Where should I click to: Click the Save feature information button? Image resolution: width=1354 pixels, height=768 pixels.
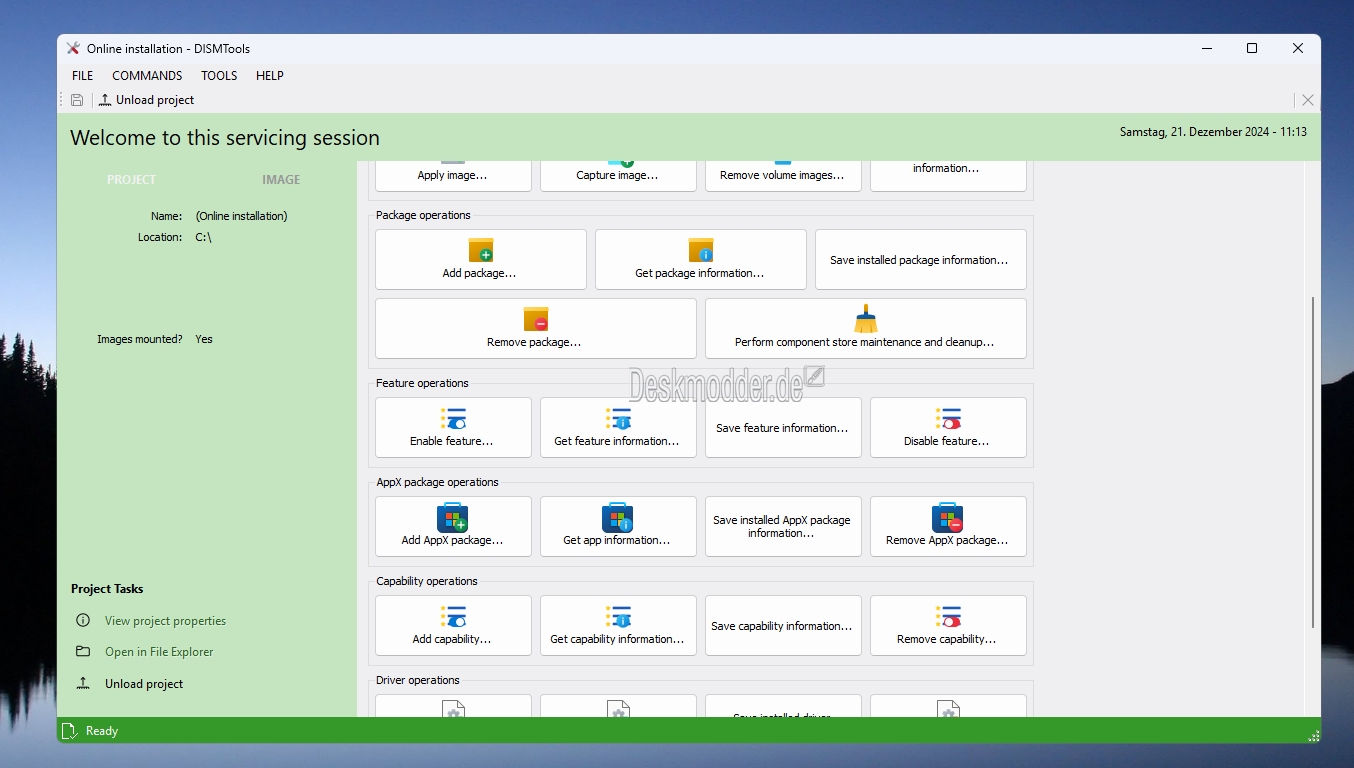(x=783, y=428)
